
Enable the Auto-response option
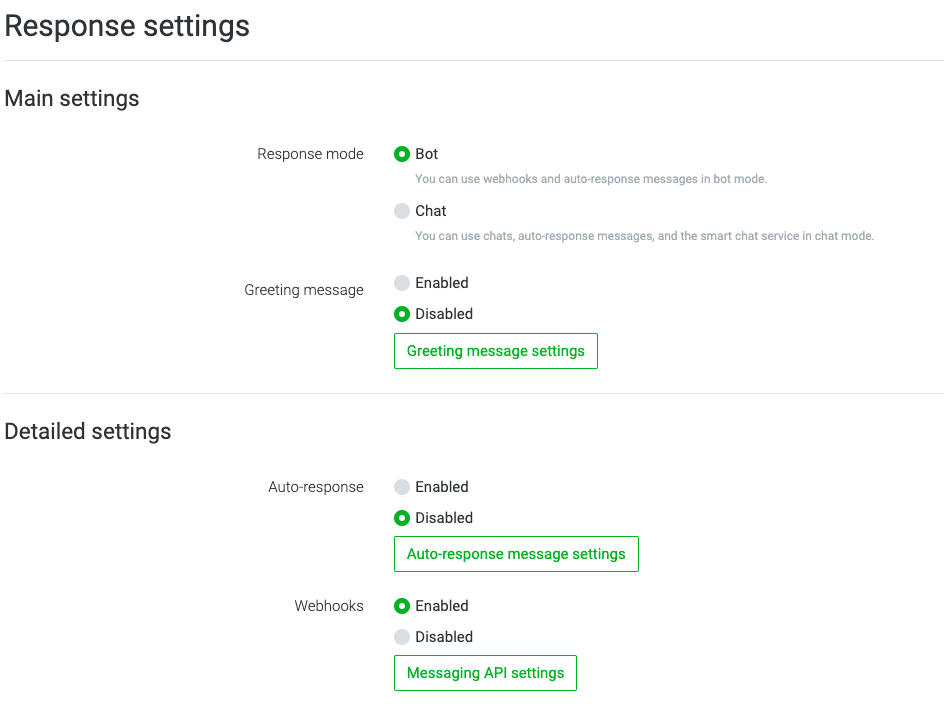(402, 487)
